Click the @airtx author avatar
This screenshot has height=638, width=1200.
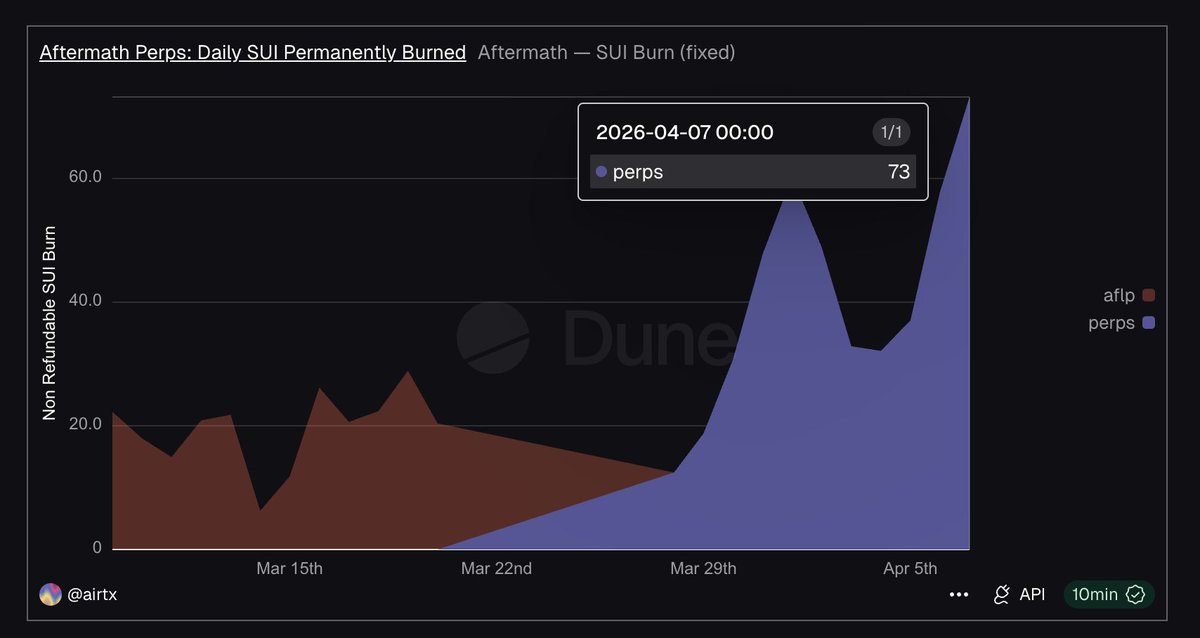(x=50, y=595)
